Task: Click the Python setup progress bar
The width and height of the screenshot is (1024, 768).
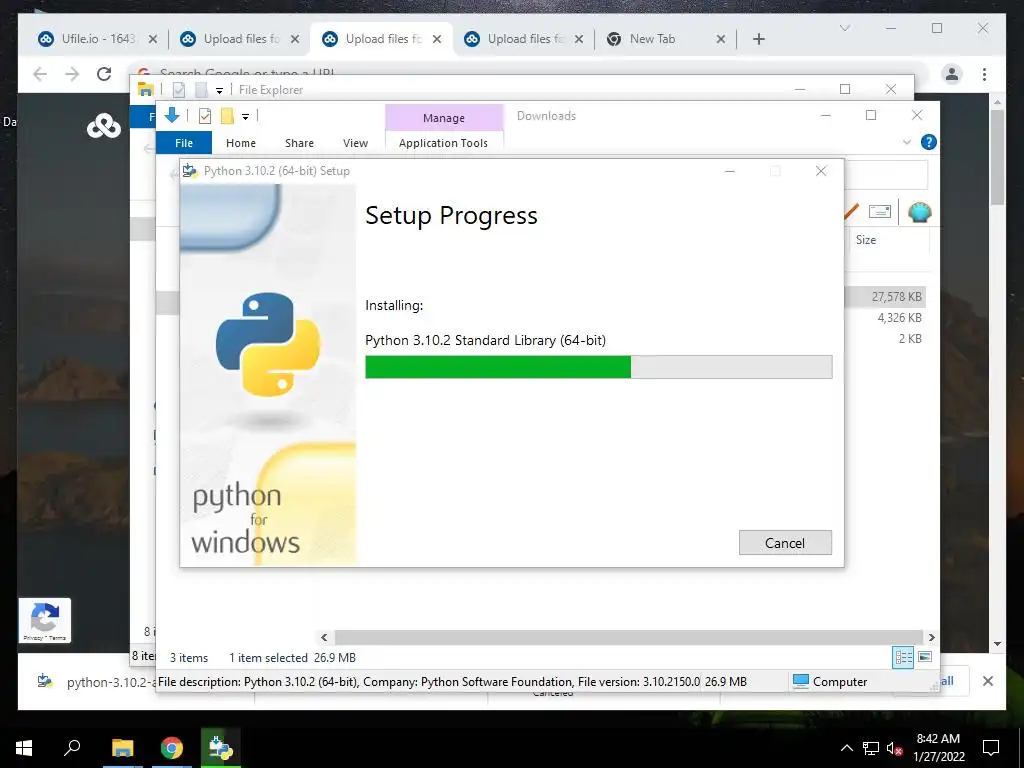Action: pos(598,367)
